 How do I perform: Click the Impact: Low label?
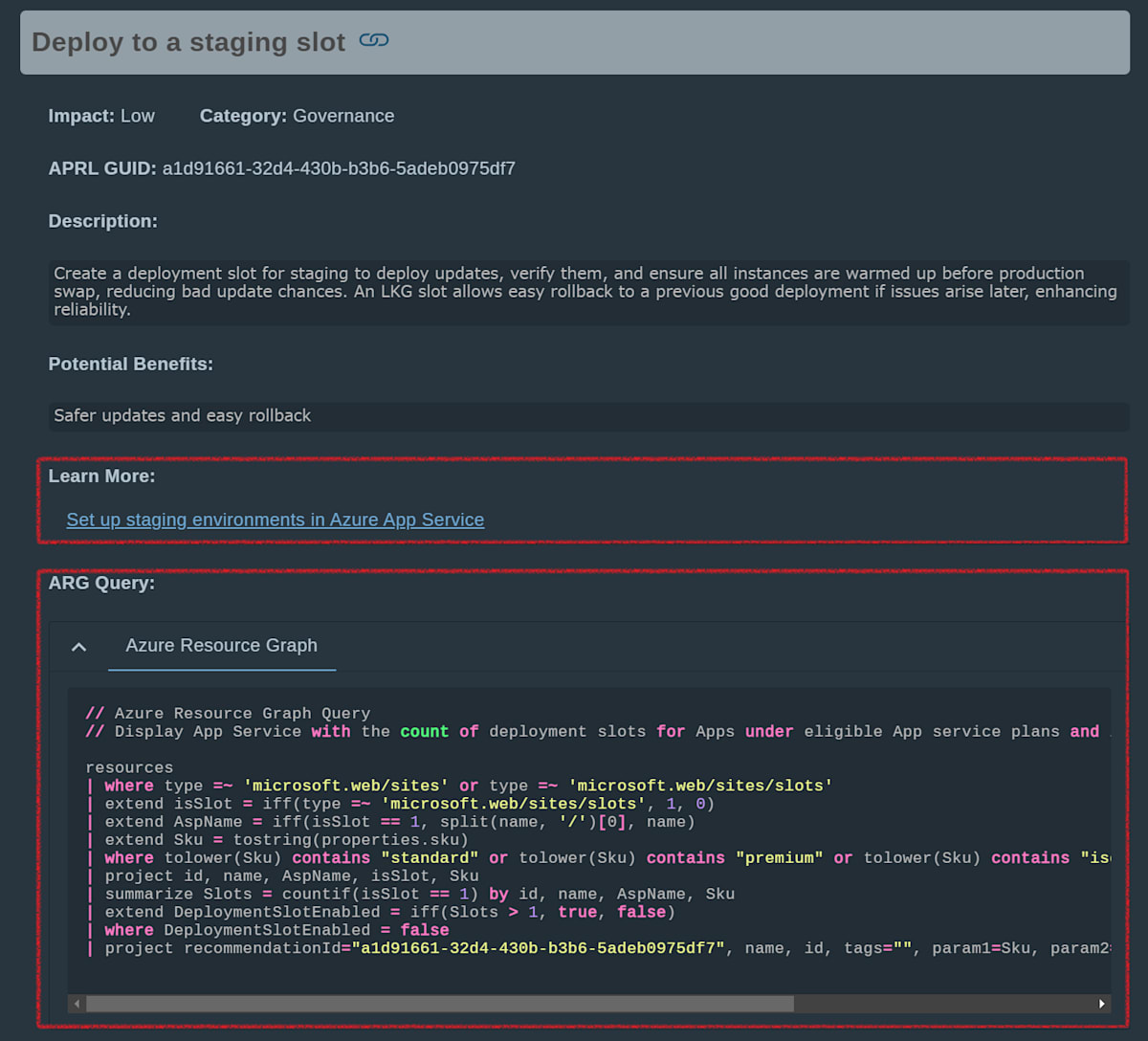pos(101,116)
